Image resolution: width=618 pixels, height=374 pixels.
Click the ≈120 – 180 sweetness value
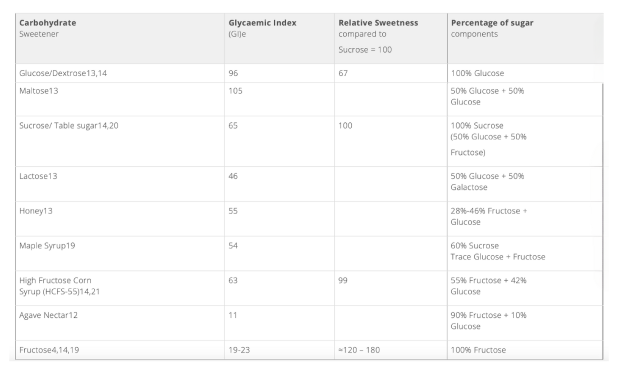pos(359,350)
